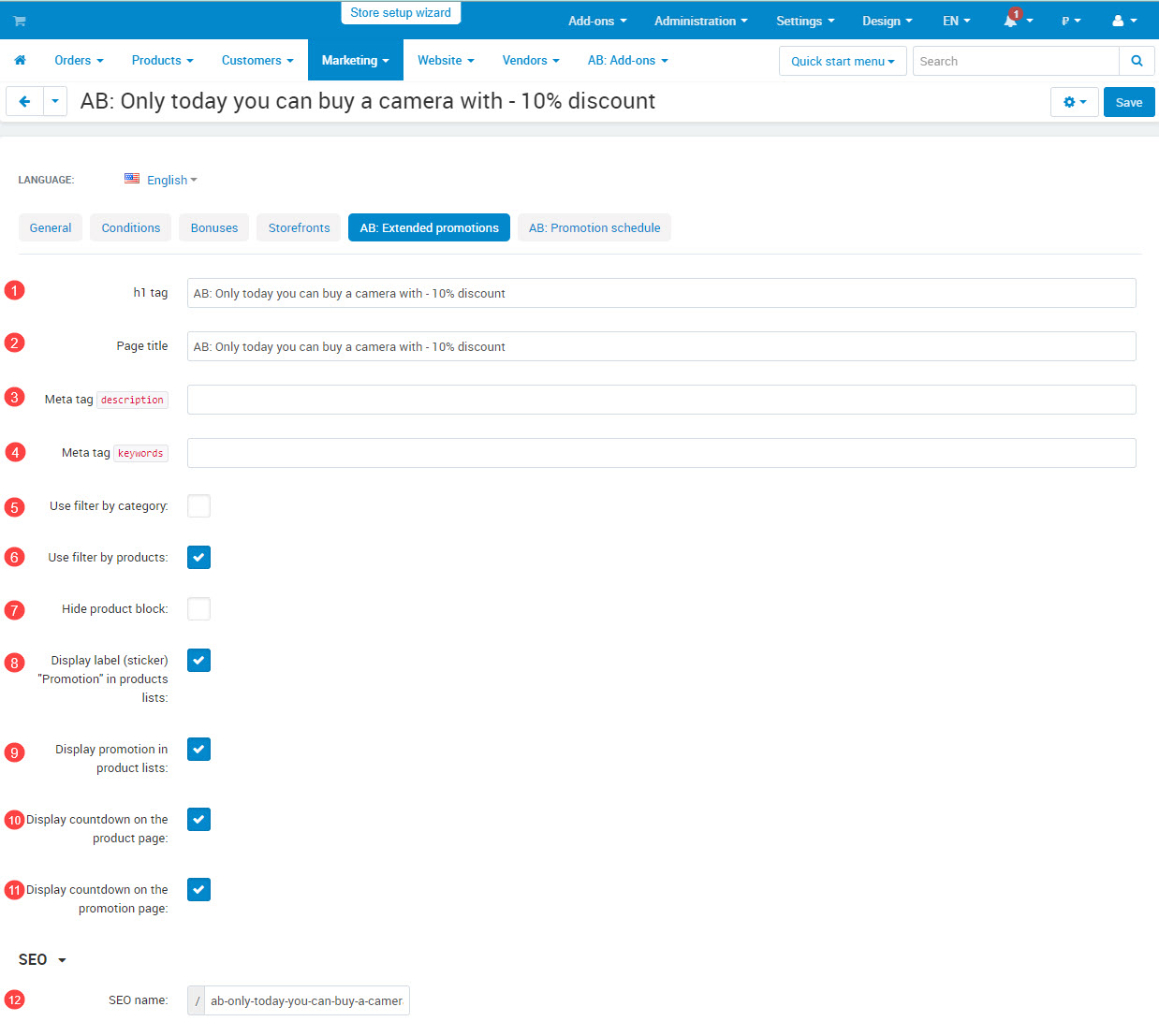Switch to the Conditions tab
1159x1036 pixels.
coord(130,227)
